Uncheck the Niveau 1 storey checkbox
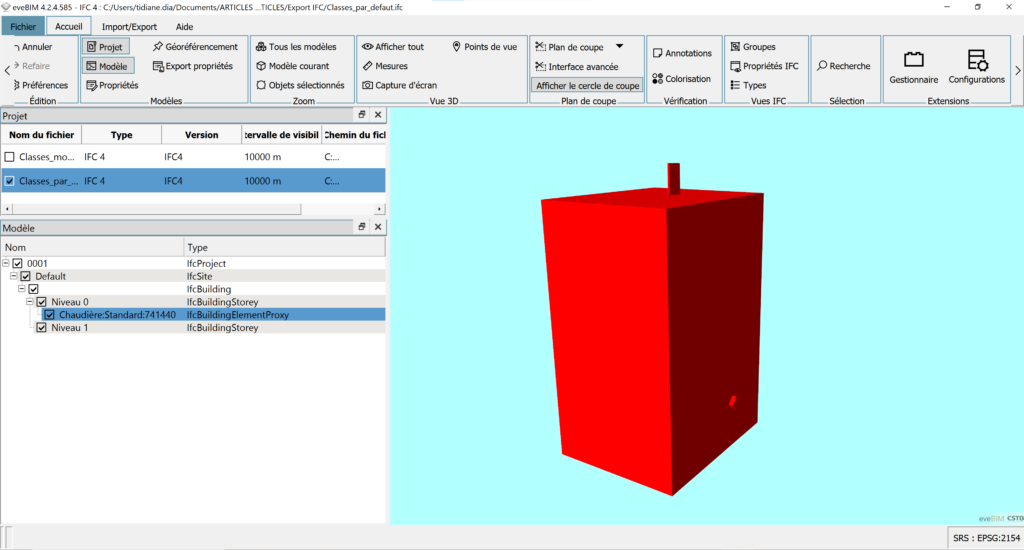The width and height of the screenshot is (1024, 550). pos(42,327)
